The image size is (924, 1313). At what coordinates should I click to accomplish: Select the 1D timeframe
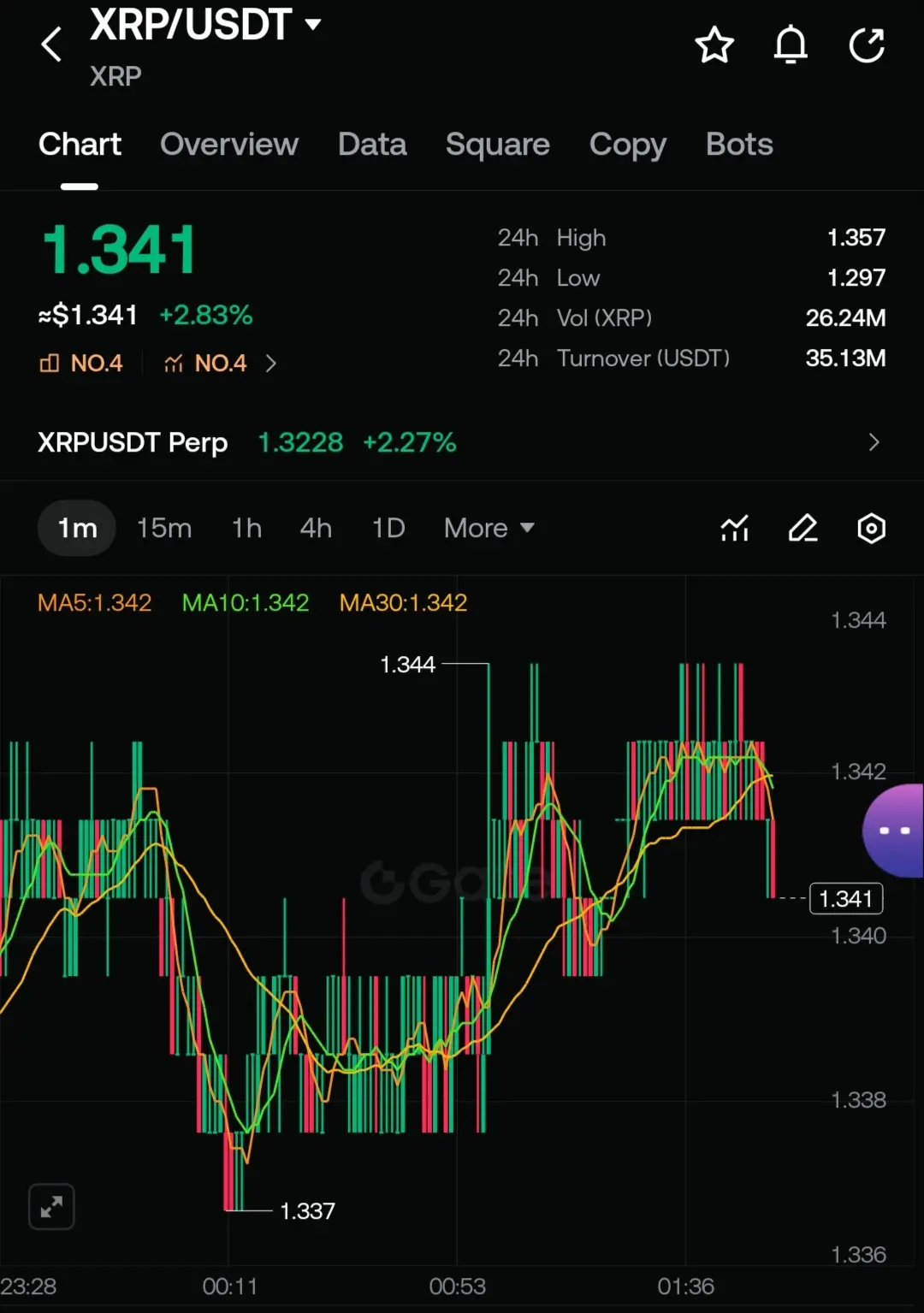pos(388,529)
